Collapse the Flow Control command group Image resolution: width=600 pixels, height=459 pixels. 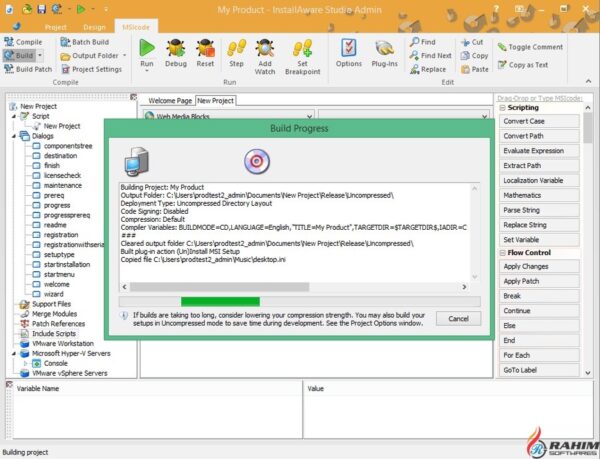point(502,253)
